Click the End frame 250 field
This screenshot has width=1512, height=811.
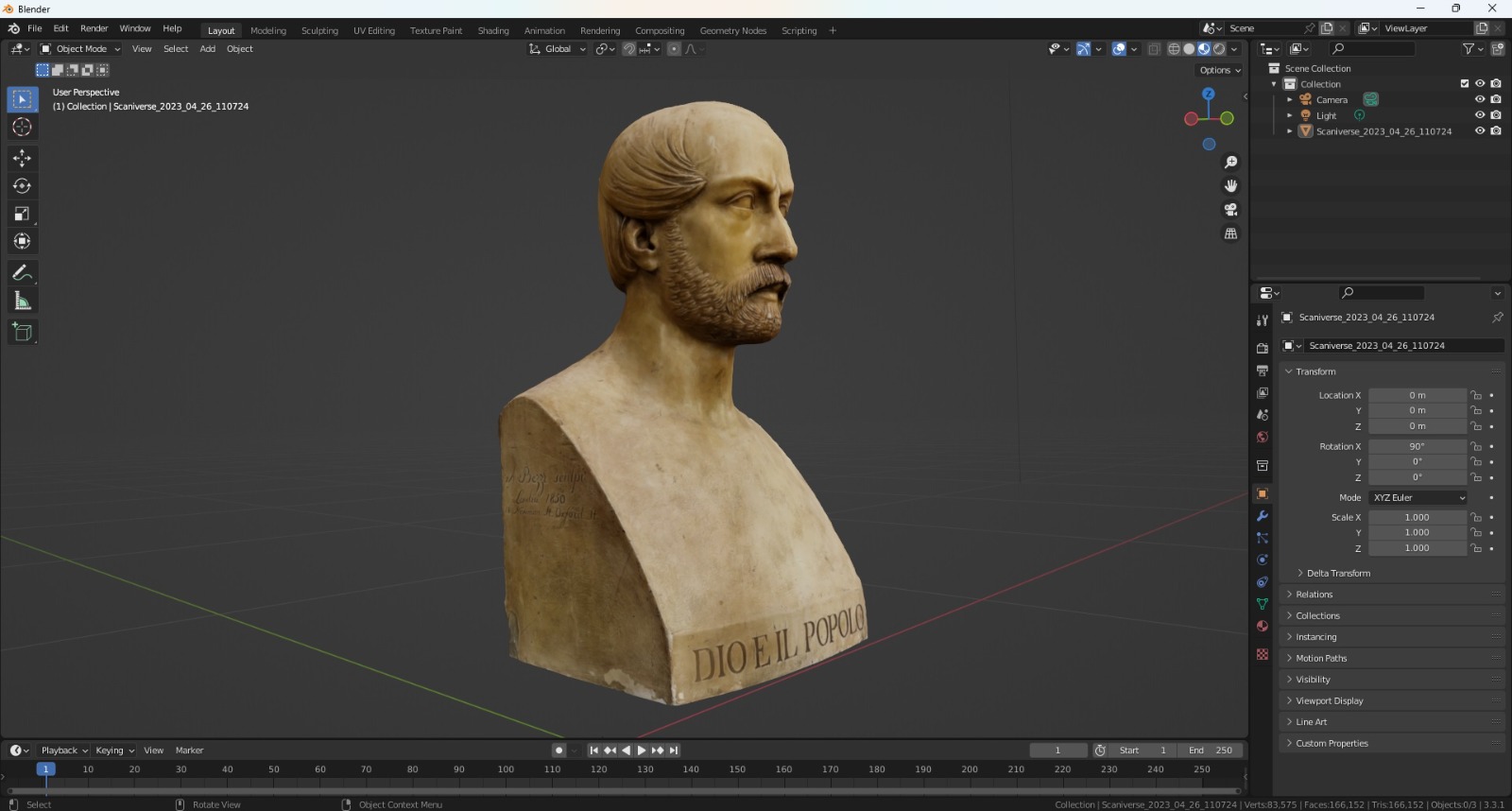pos(1211,751)
